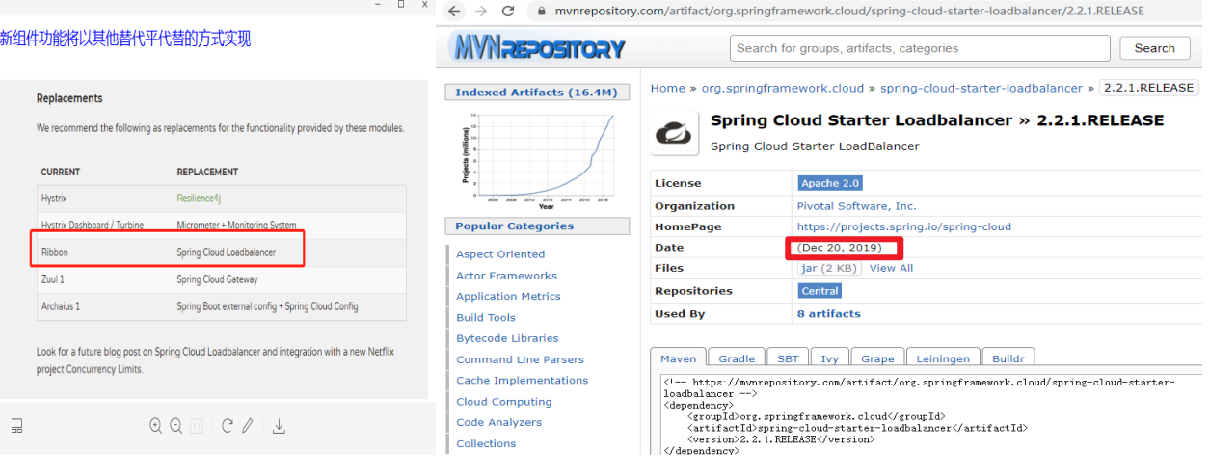Switch to the Buildr tab

[1008, 358]
